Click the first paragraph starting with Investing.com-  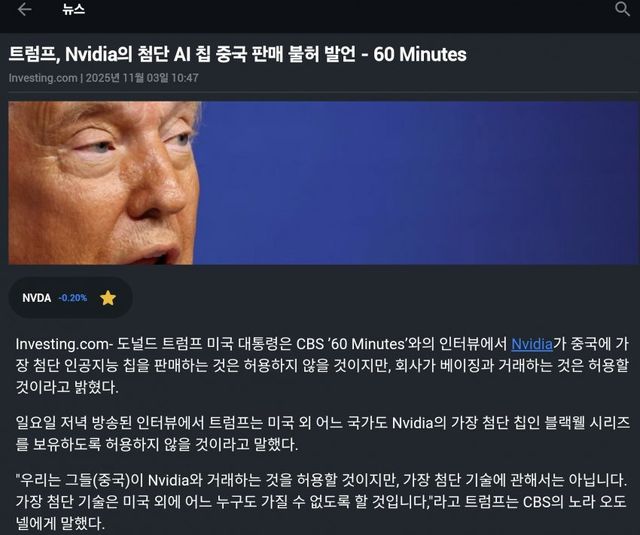tap(322, 365)
